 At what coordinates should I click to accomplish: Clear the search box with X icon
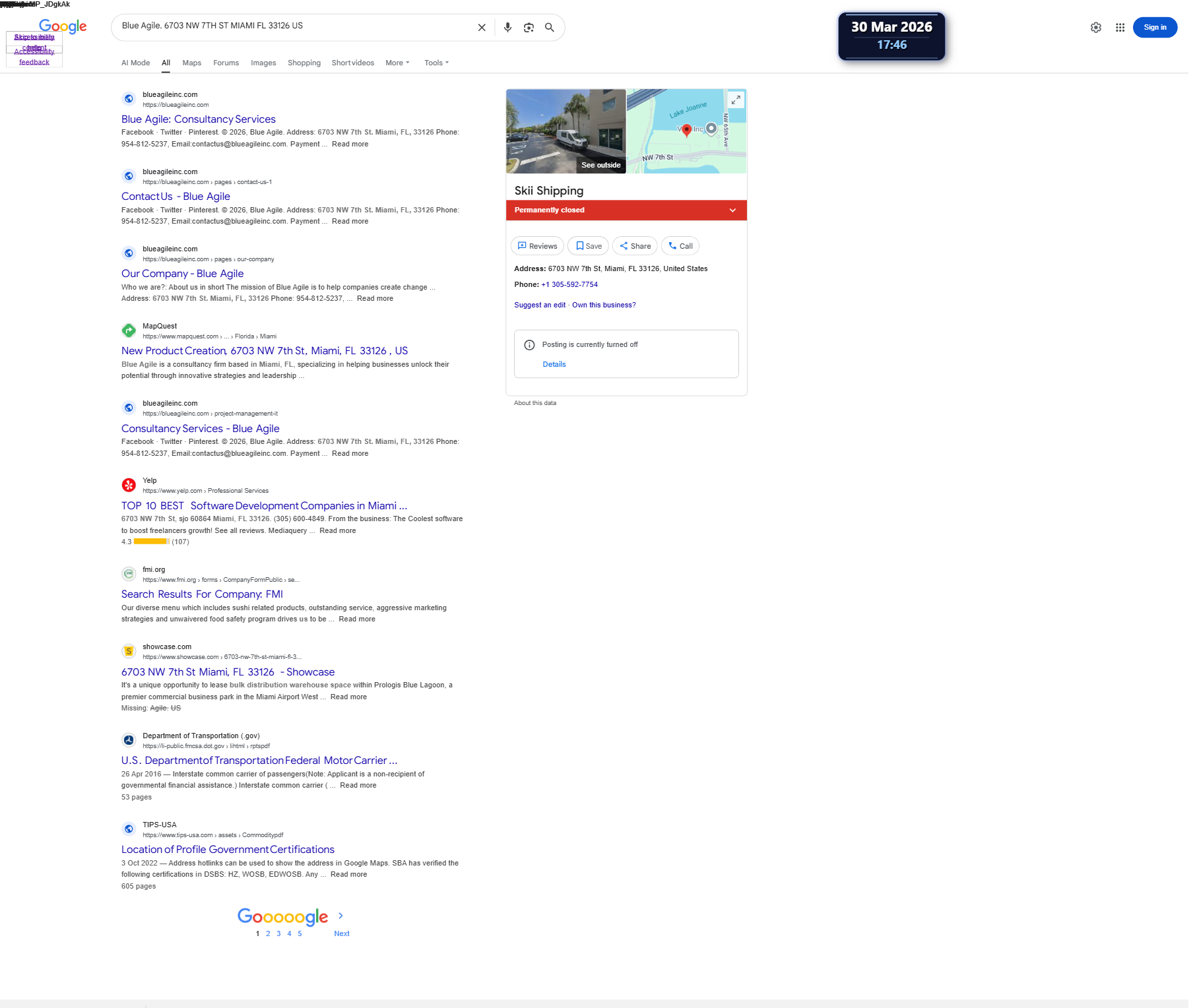tap(482, 28)
